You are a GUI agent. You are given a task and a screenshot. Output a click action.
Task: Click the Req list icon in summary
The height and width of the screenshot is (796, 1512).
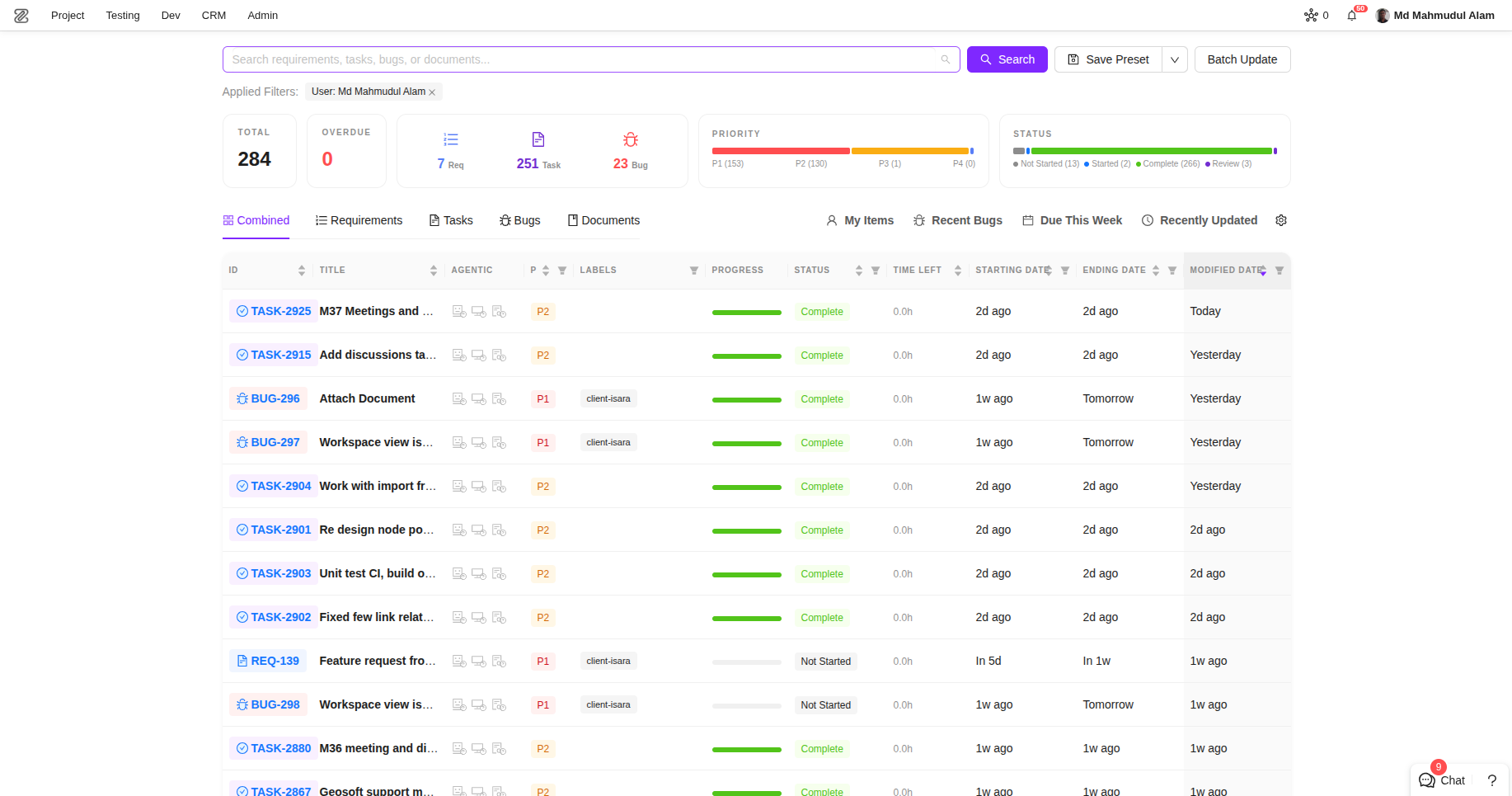coord(451,139)
